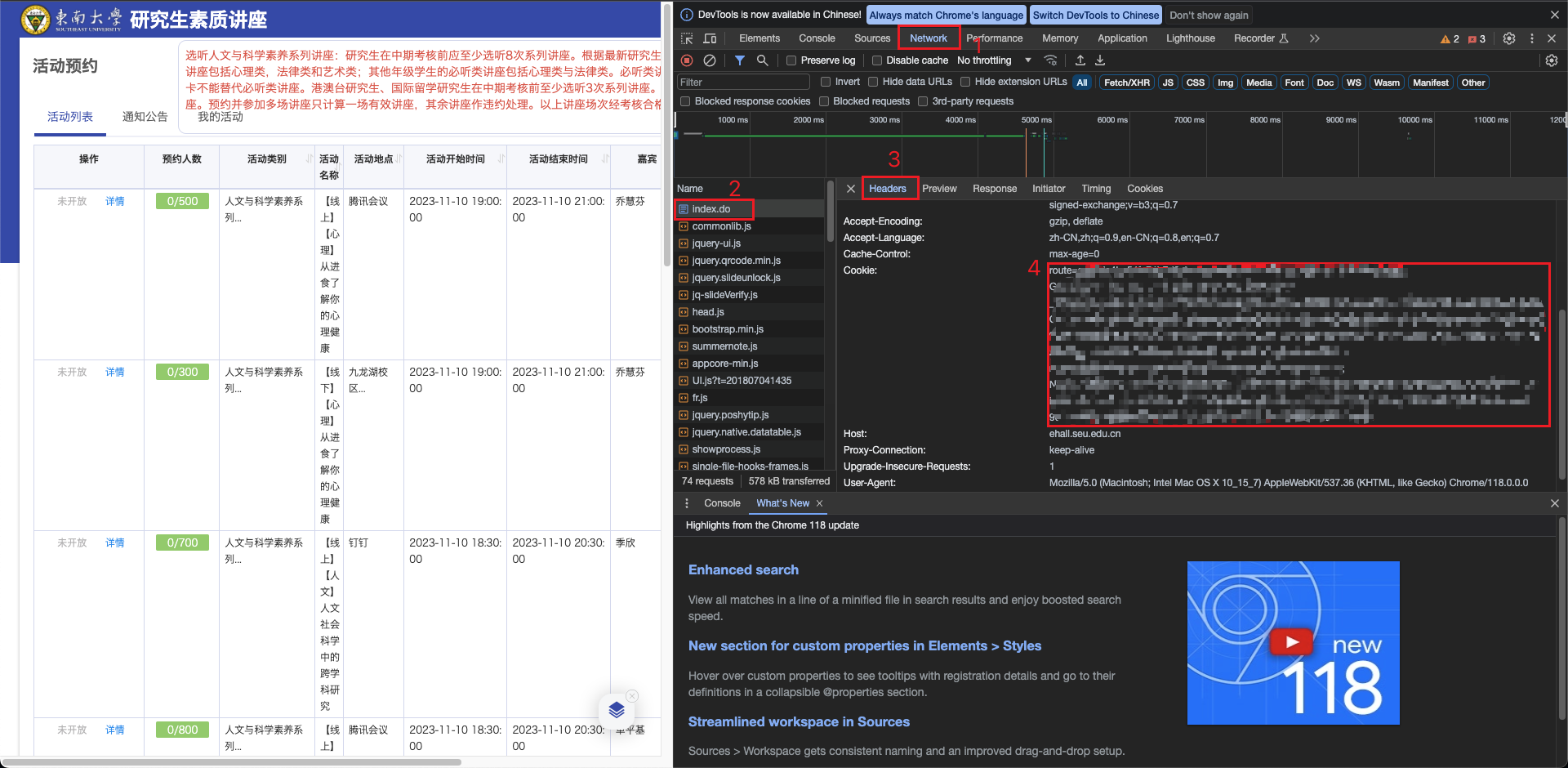
Task: Open network conditions wifi icon
Action: point(1051,60)
